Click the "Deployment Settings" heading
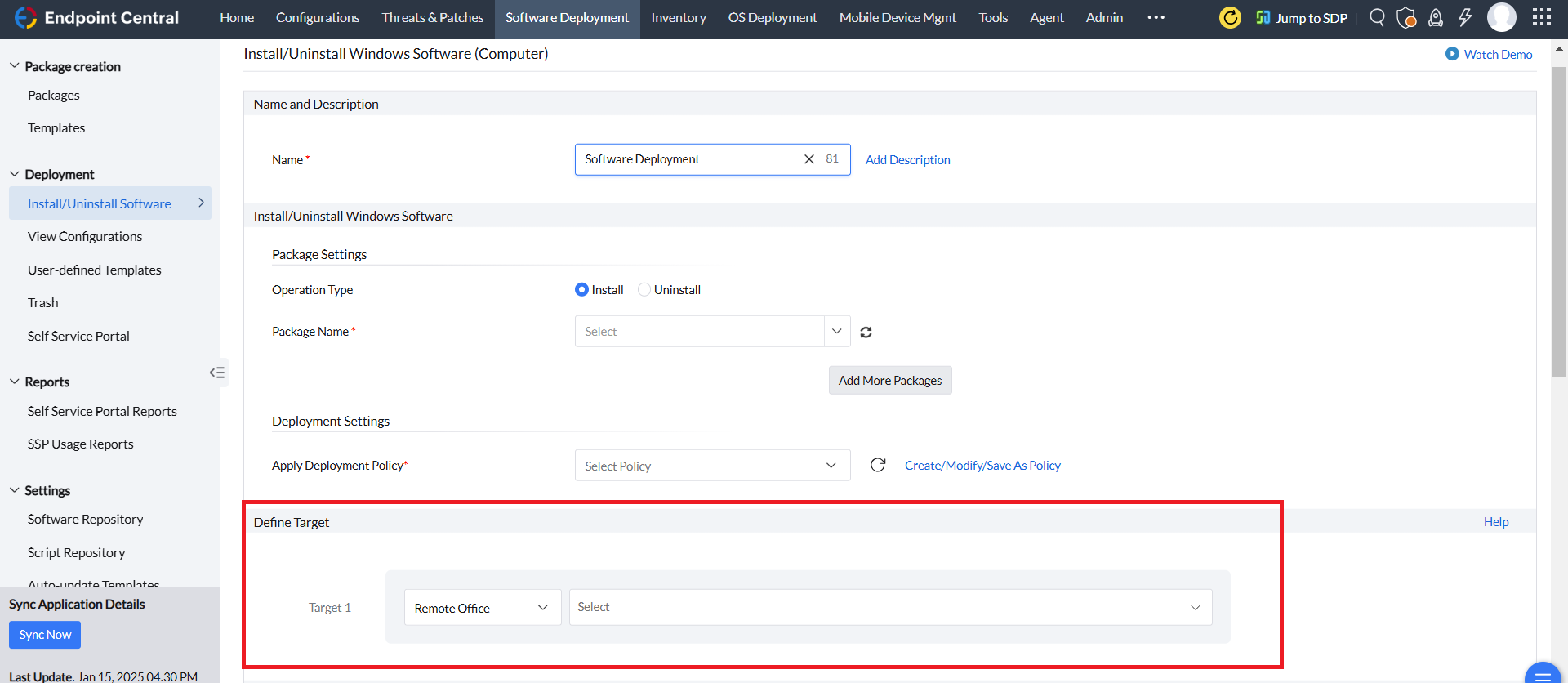This screenshot has width=1568, height=683. (331, 422)
